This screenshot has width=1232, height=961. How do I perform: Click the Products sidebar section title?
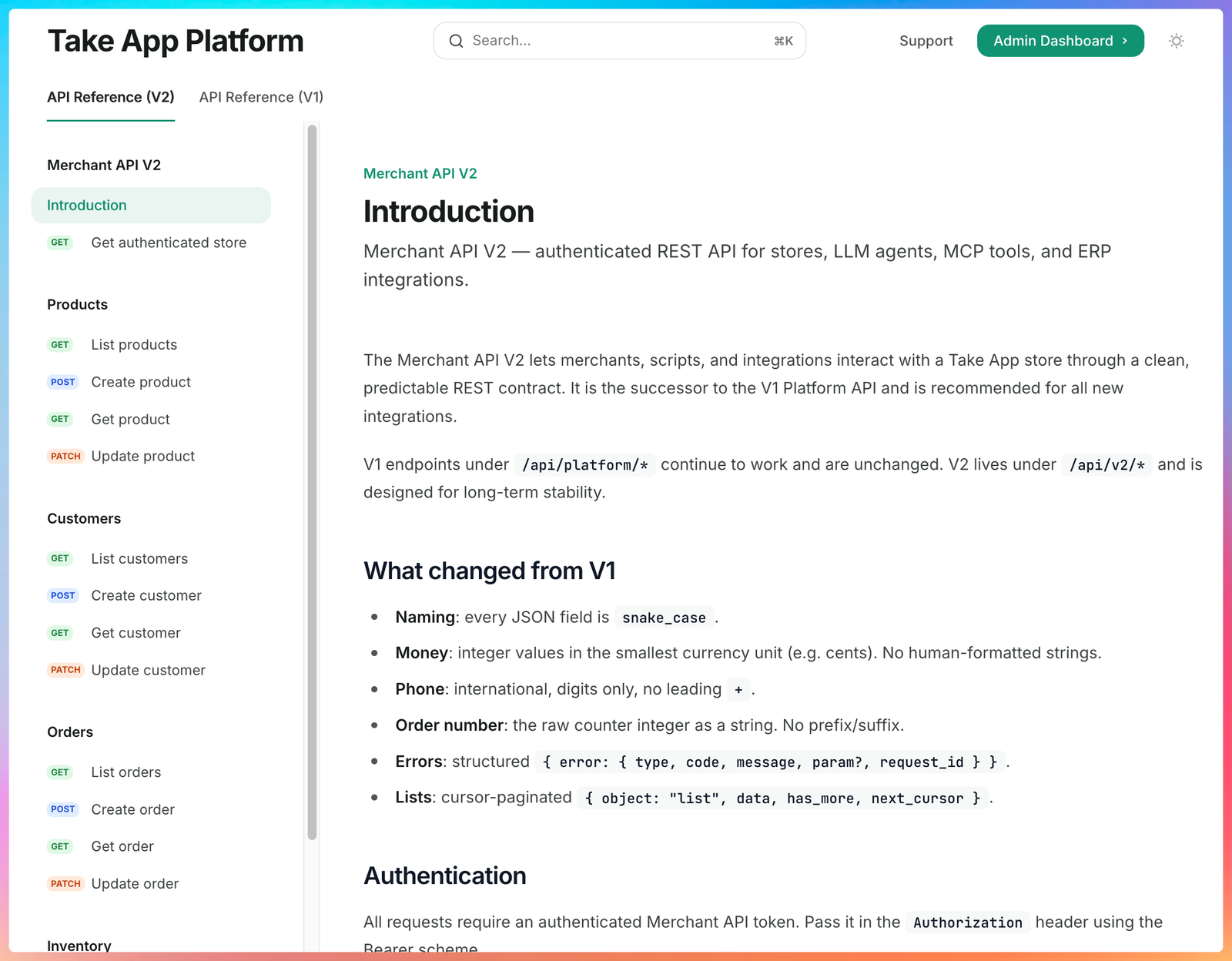(x=78, y=304)
